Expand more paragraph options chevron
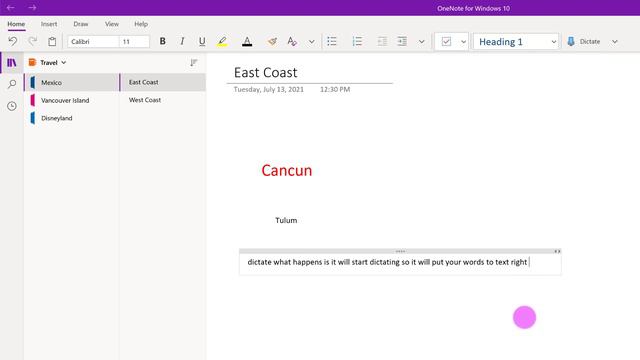640x360 pixels. tap(422, 42)
